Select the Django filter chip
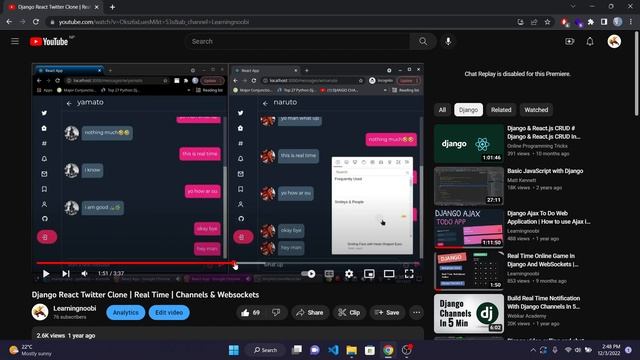 468,110
